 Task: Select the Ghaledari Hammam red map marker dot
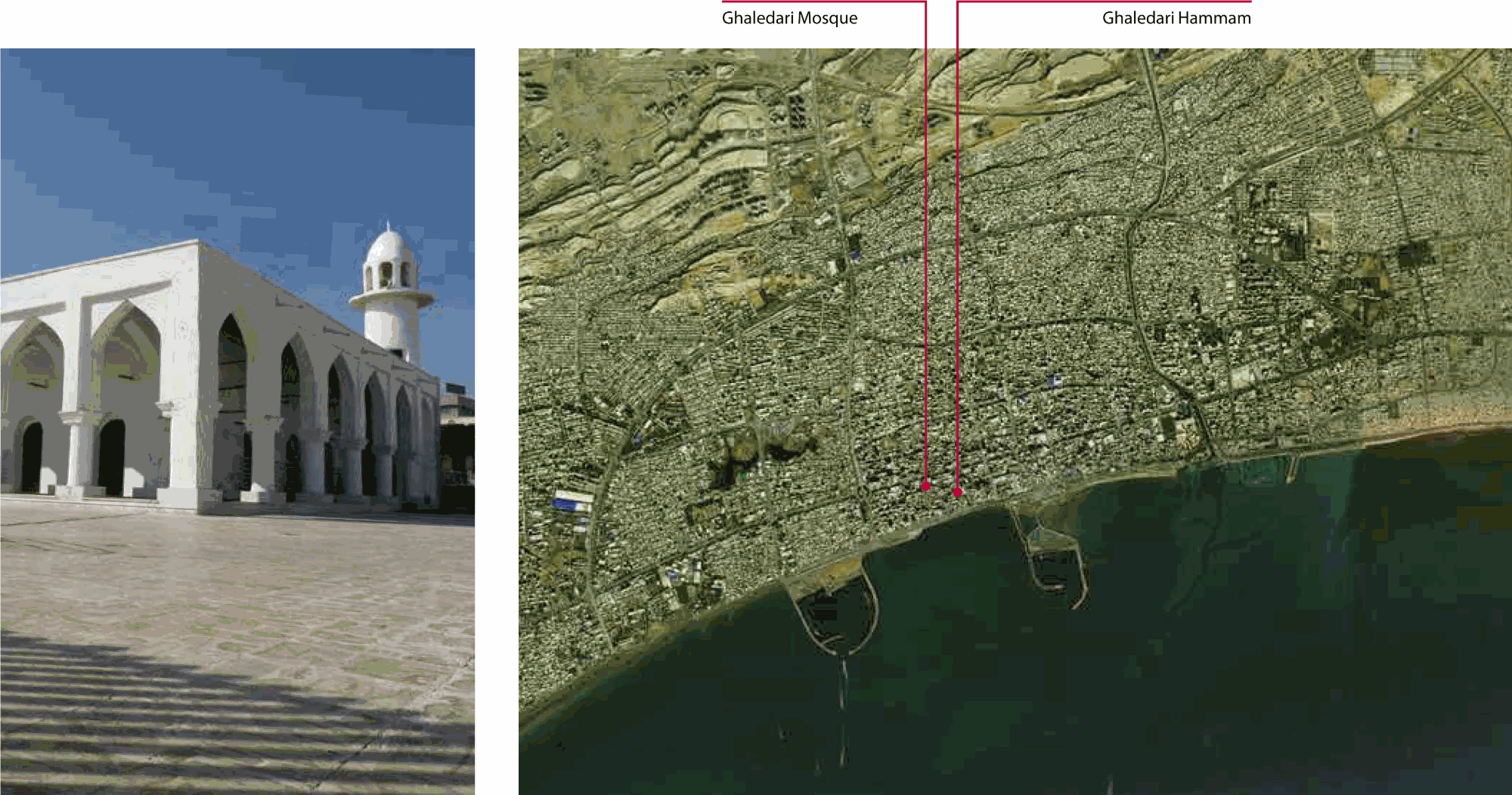pyautogui.click(x=958, y=492)
